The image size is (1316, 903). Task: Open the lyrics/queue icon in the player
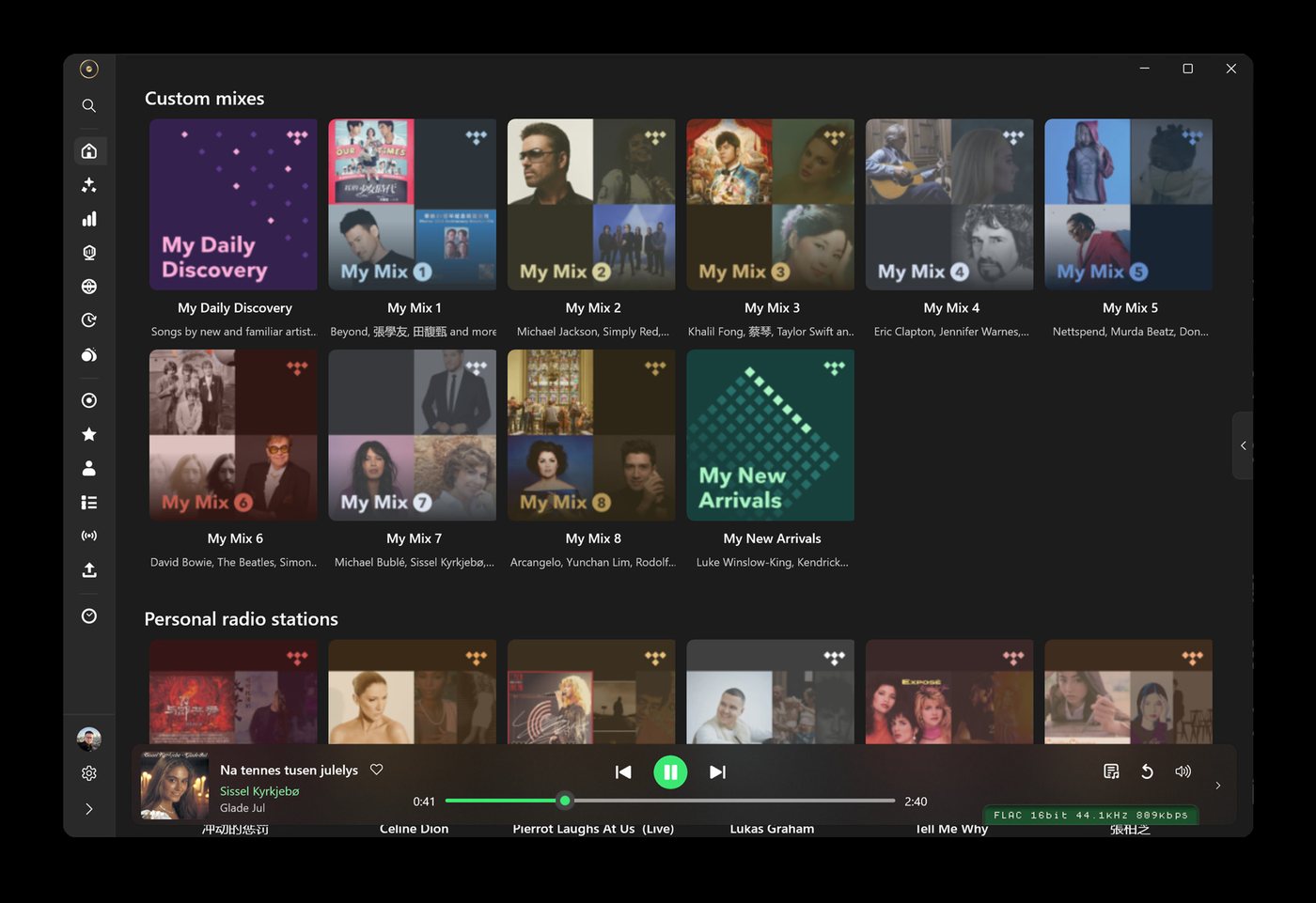[x=1111, y=771]
